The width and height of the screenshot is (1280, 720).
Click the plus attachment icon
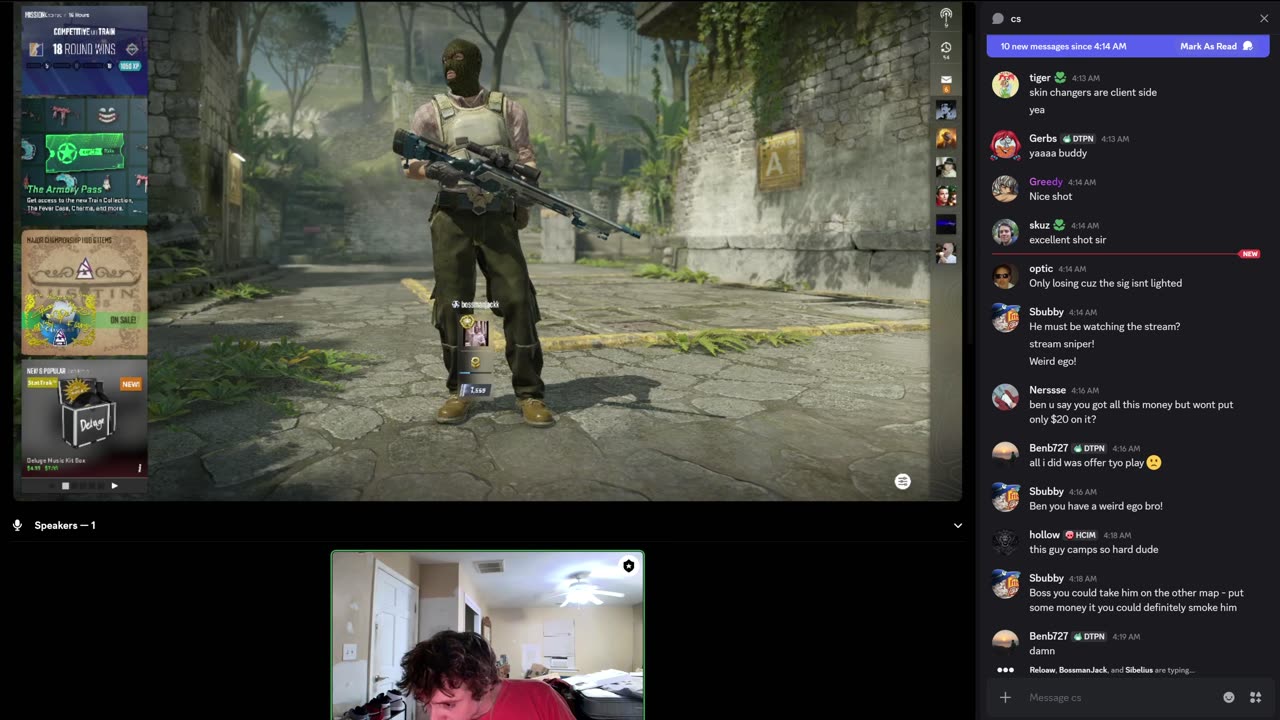[1005, 697]
